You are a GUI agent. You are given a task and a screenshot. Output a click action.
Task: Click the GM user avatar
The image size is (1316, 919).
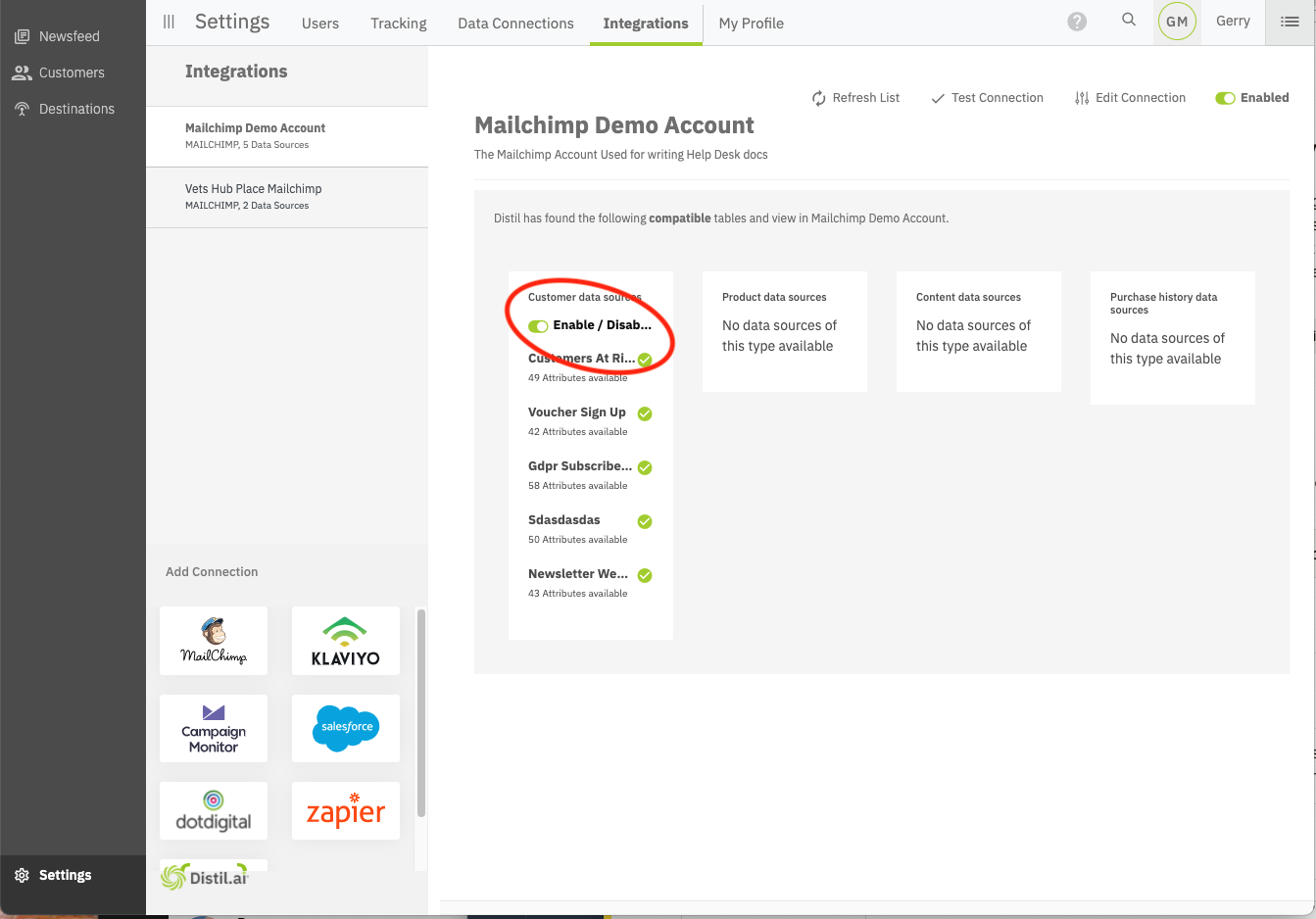click(x=1177, y=22)
